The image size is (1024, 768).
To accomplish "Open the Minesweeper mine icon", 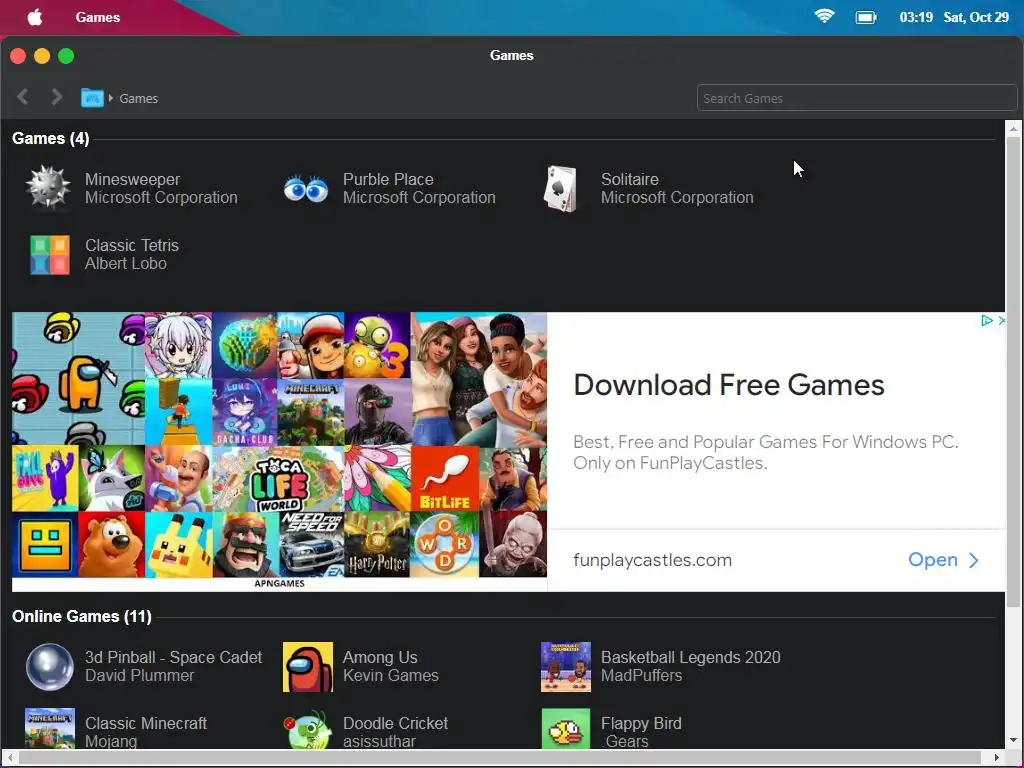I will pos(48,188).
